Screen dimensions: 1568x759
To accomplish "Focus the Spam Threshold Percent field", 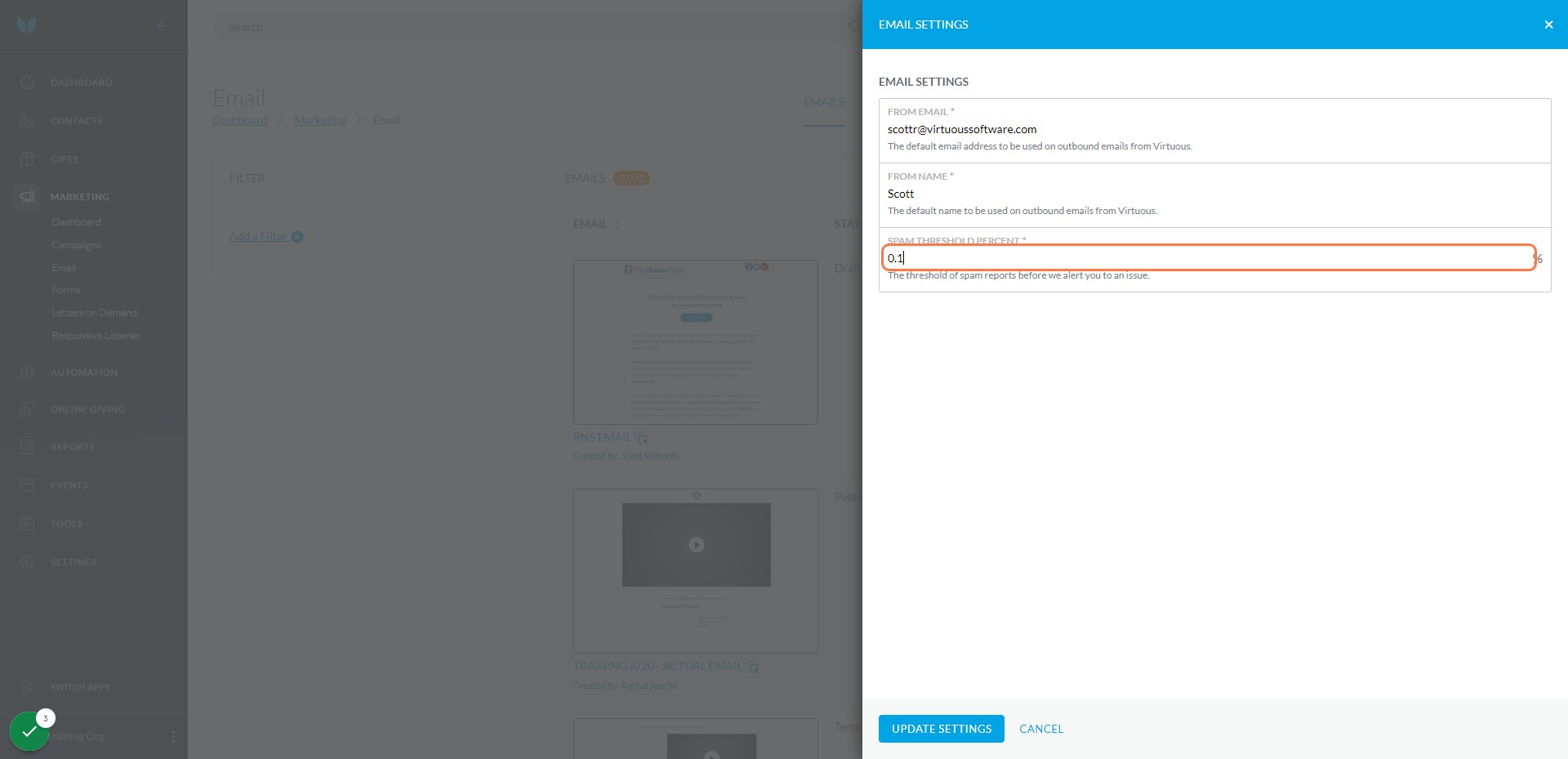I will tap(1209, 258).
